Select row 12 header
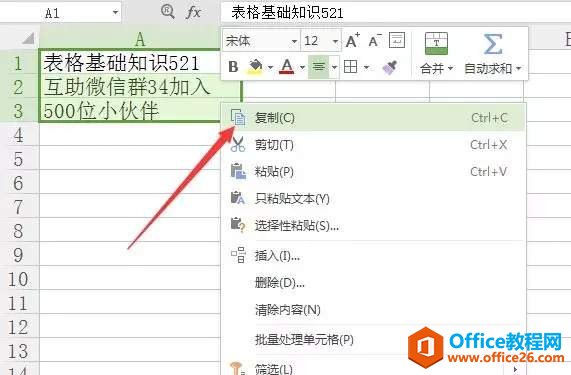571x375 pixels. (x=19, y=327)
